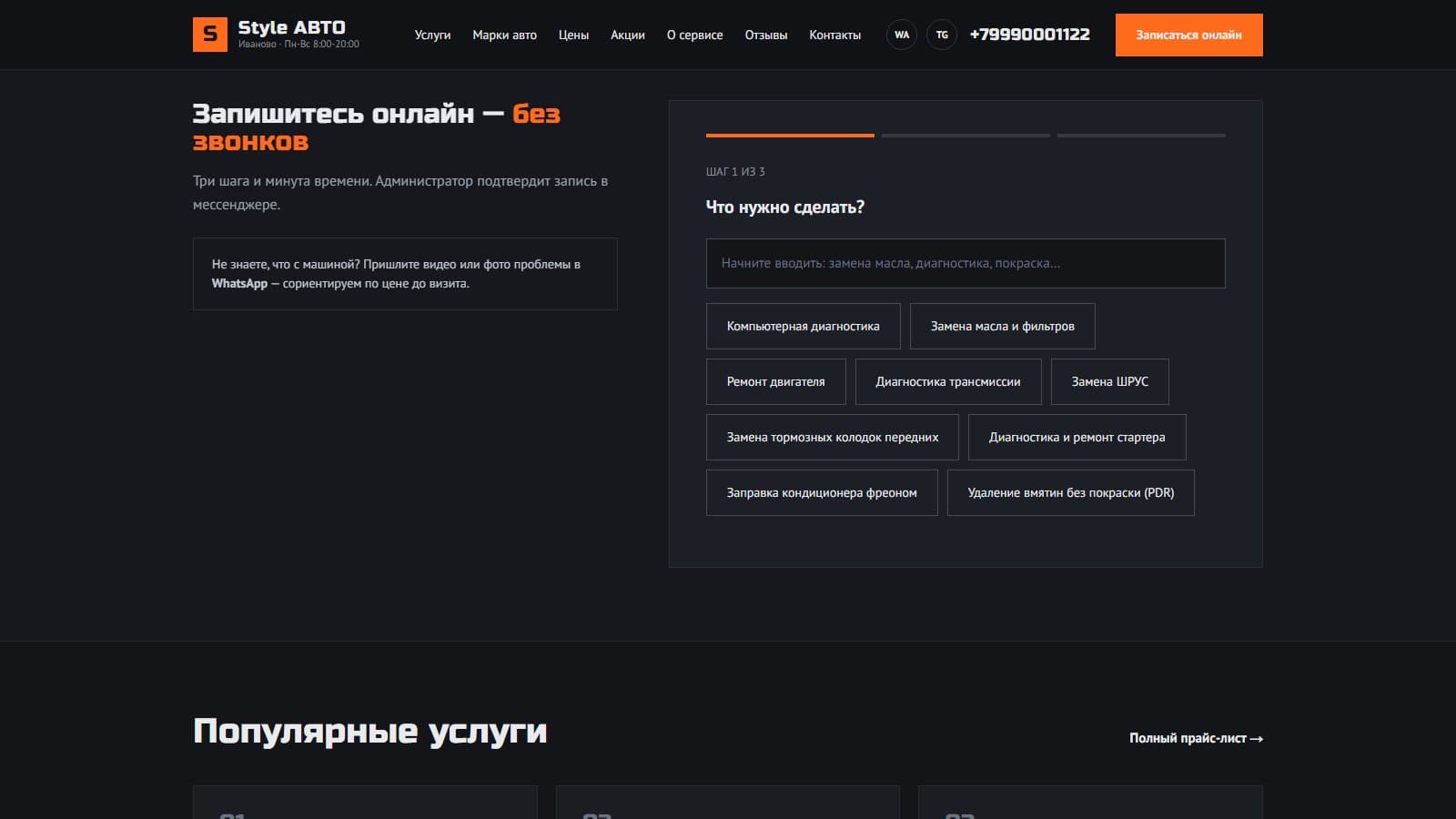Image resolution: width=1456 pixels, height=819 pixels.
Task: Select Замена тормозных колодок передних
Action: coord(832,437)
